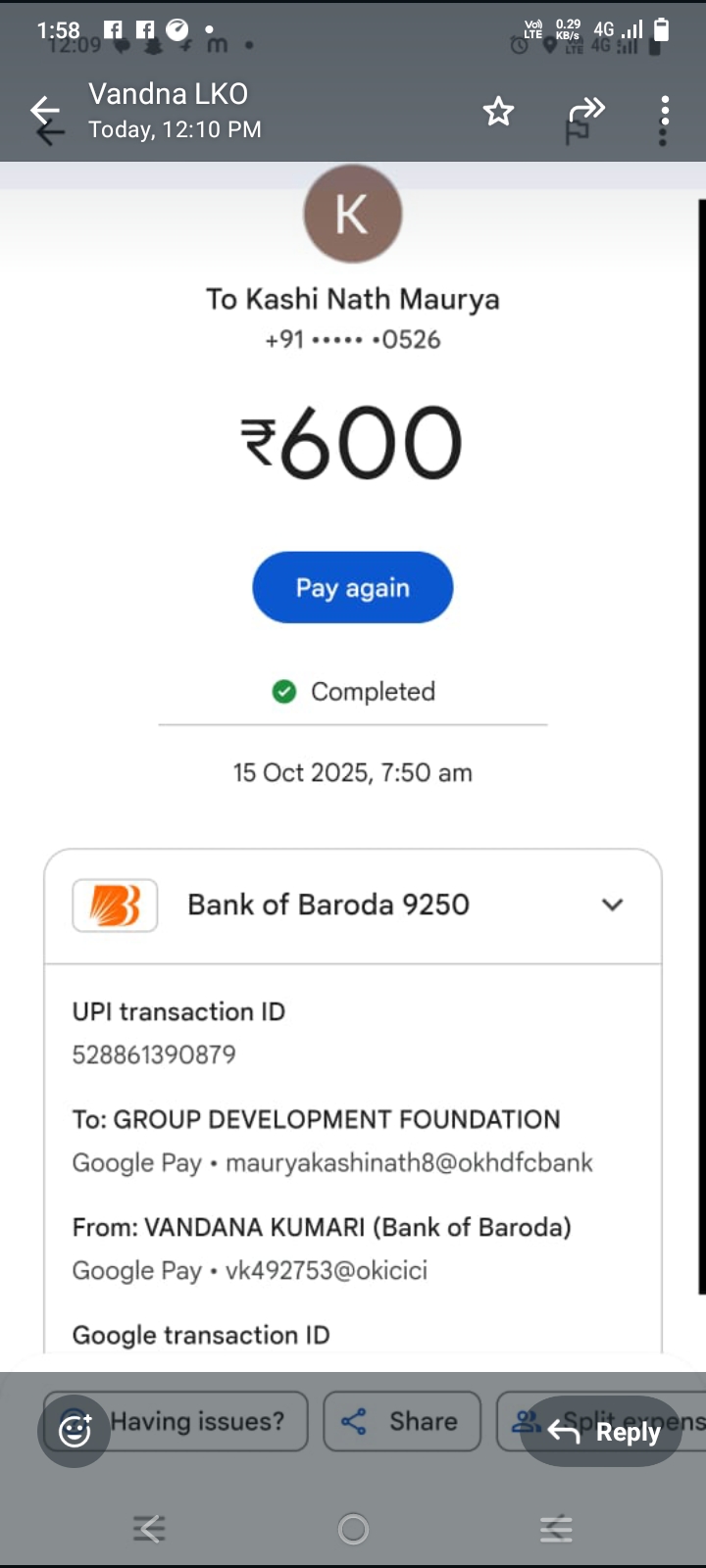The width and height of the screenshot is (706, 1568).
Task: Tap the mauryakashinath8@okhdfcbank UPI address
Action: (409, 1162)
